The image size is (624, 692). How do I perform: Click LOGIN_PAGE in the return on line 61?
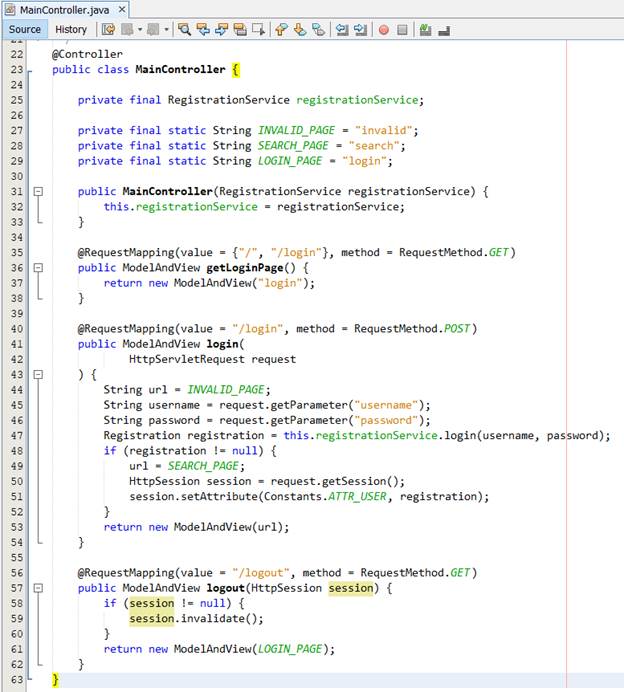coord(290,649)
